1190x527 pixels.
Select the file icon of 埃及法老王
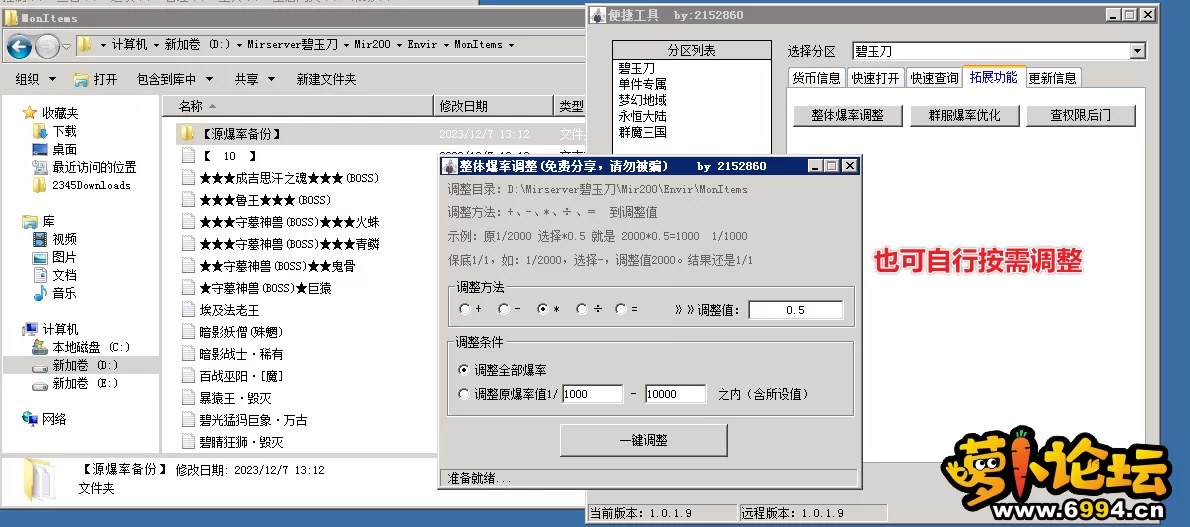click(188, 310)
